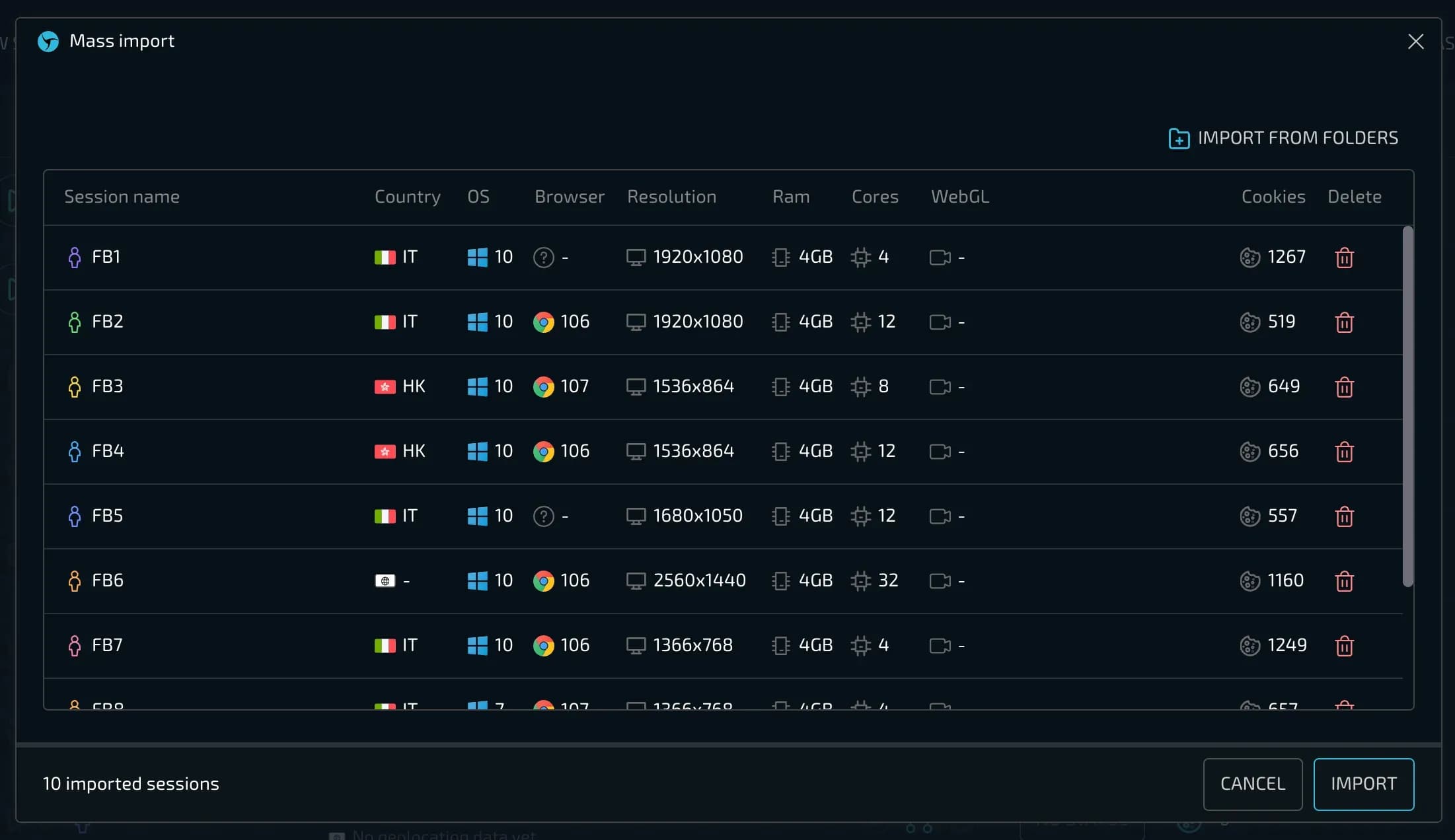
Task: Click import from folders folder icon
Action: (1179, 139)
